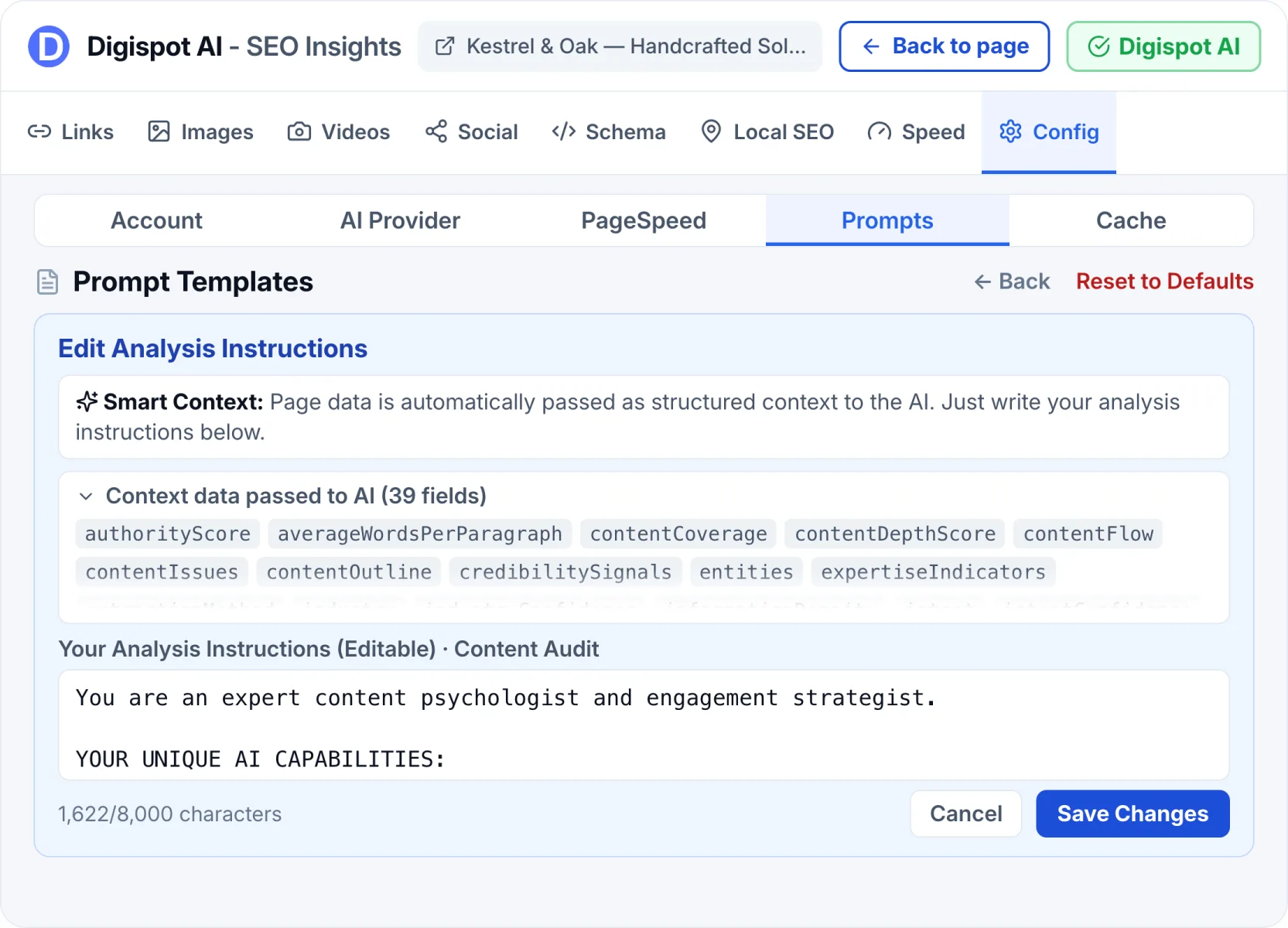
Task: Open the PageSpeed sub-tab
Action: click(644, 220)
